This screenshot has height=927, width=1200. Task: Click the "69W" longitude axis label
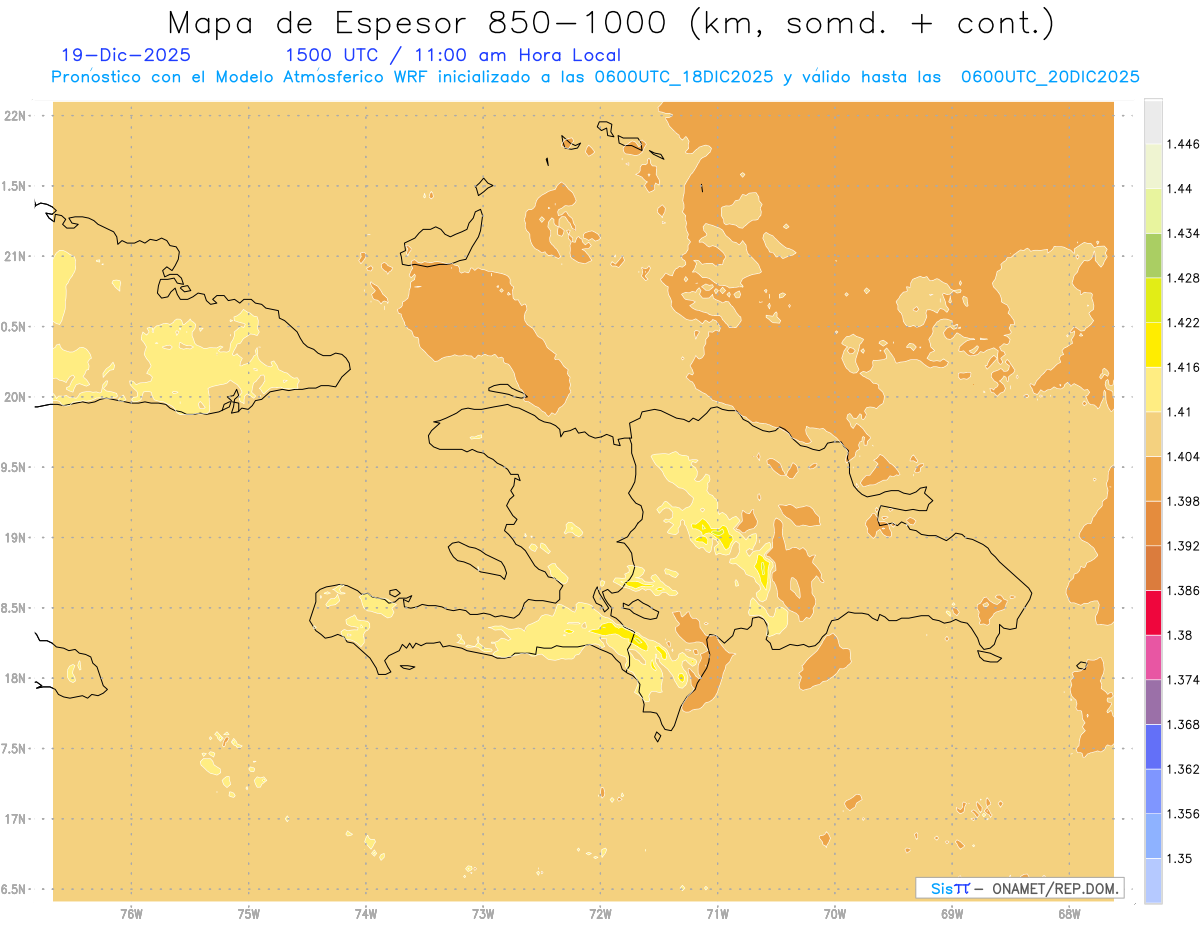point(952,913)
